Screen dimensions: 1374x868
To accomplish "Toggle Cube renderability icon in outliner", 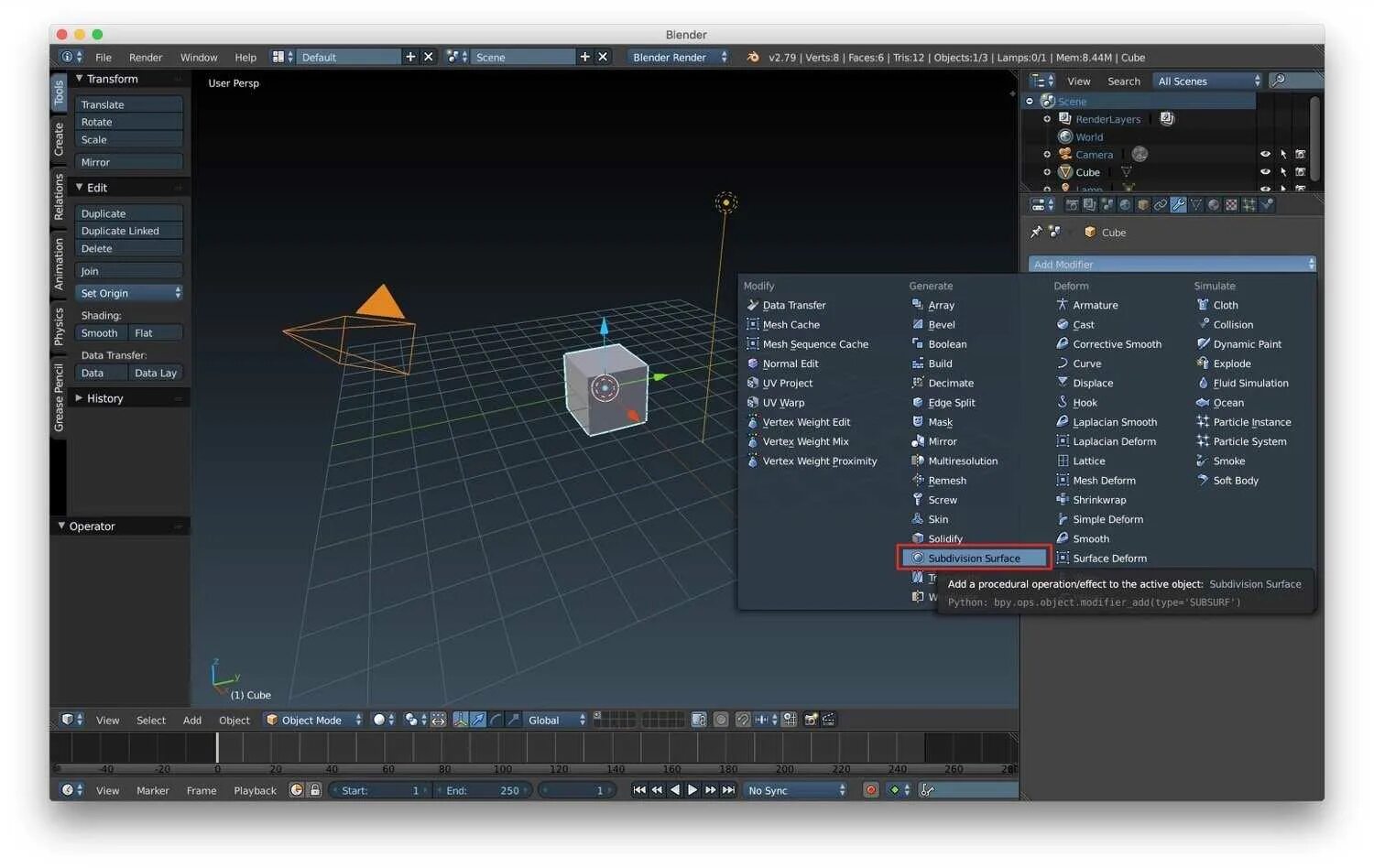I will (x=1301, y=172).
